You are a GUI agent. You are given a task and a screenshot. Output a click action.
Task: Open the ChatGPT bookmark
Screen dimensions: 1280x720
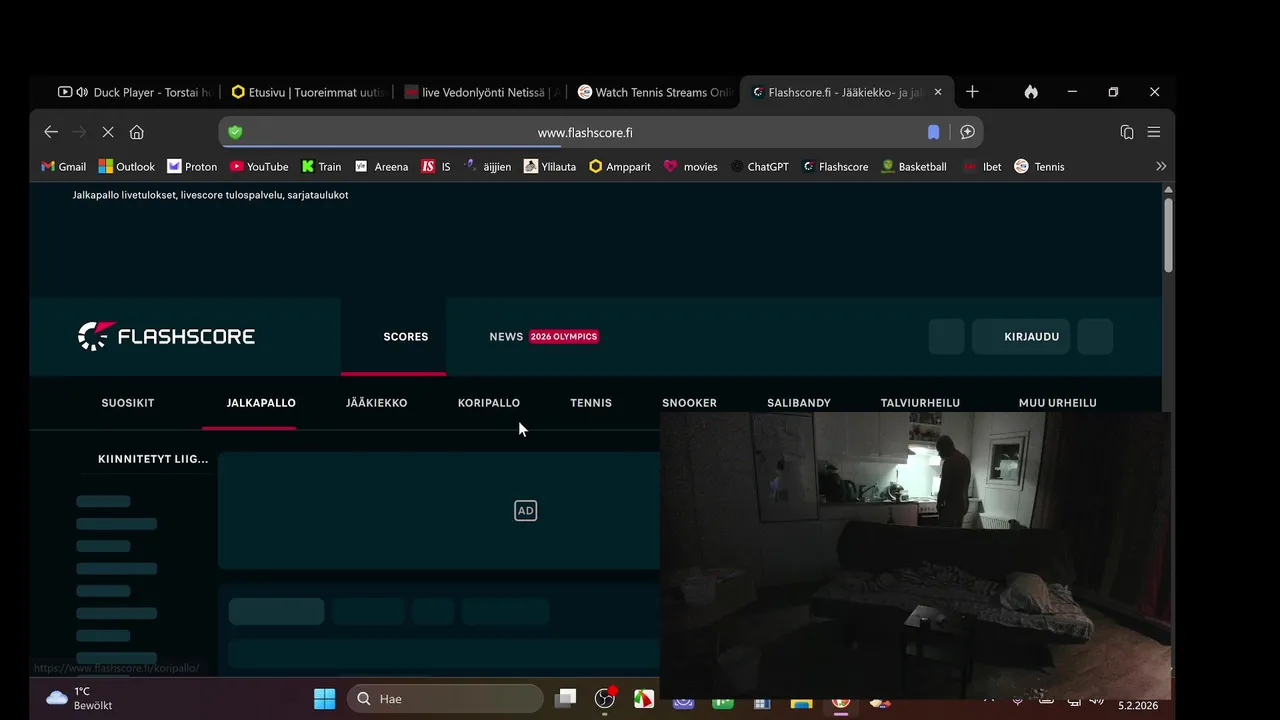[759, 167]
